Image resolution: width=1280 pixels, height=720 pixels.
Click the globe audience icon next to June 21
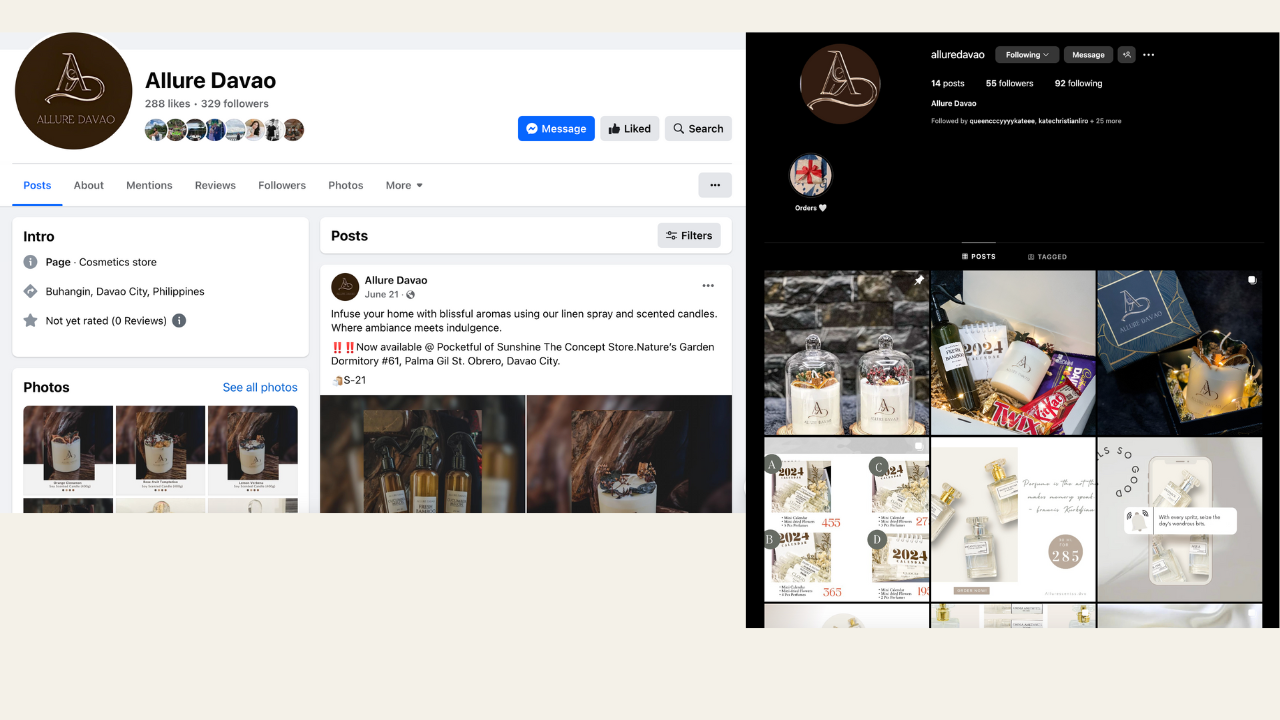[411, 295]
